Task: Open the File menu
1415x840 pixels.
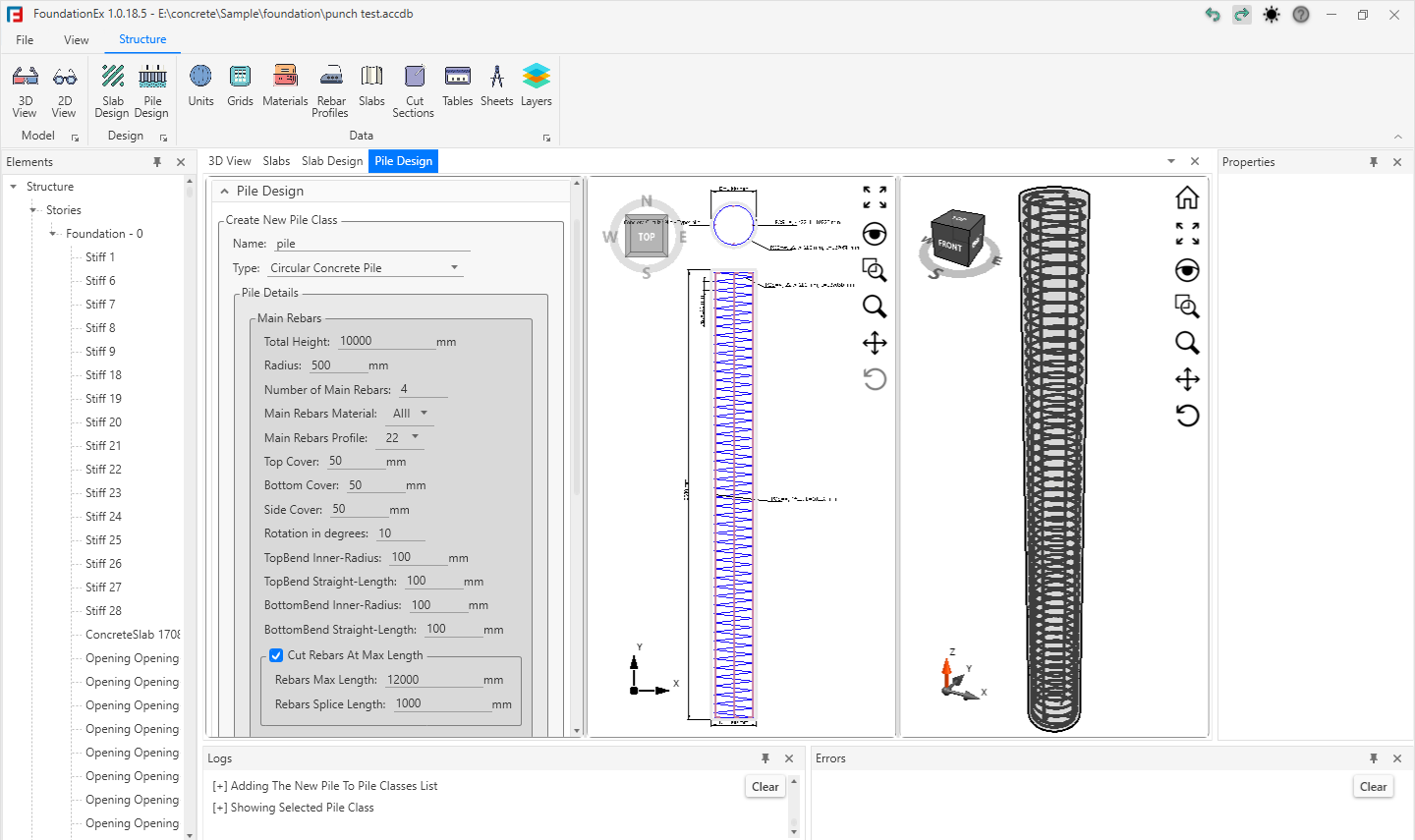Action: [x=25, y=40]
